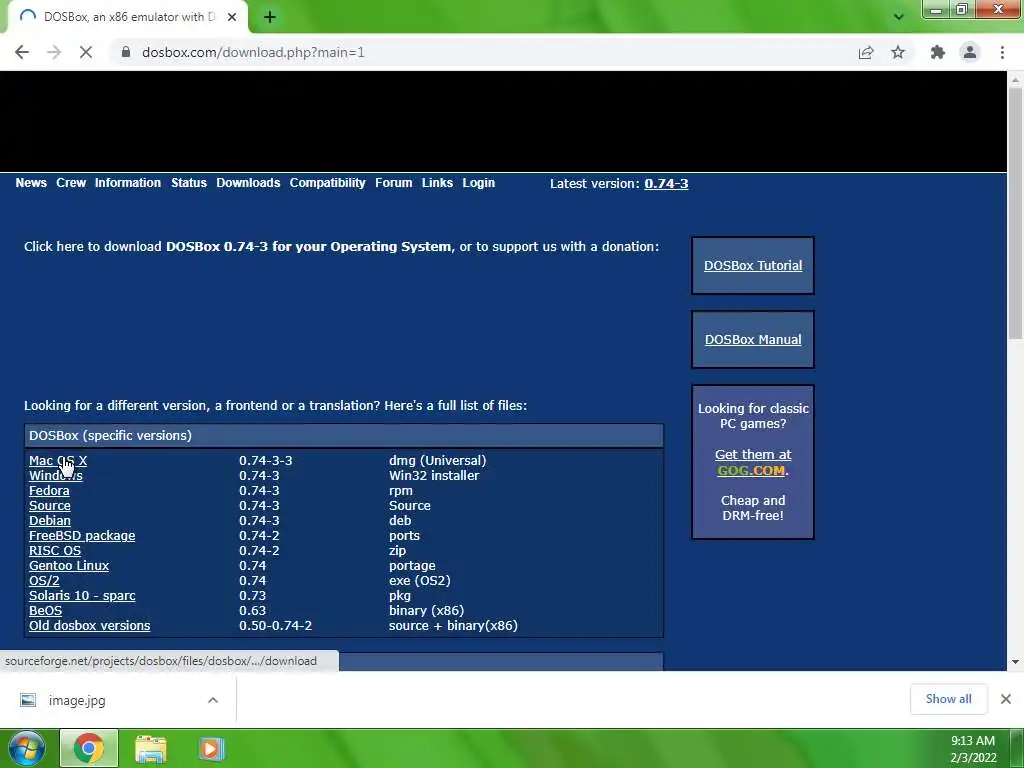
Task: Close the DOSBox tab
Action: click(x=232, y=17)
